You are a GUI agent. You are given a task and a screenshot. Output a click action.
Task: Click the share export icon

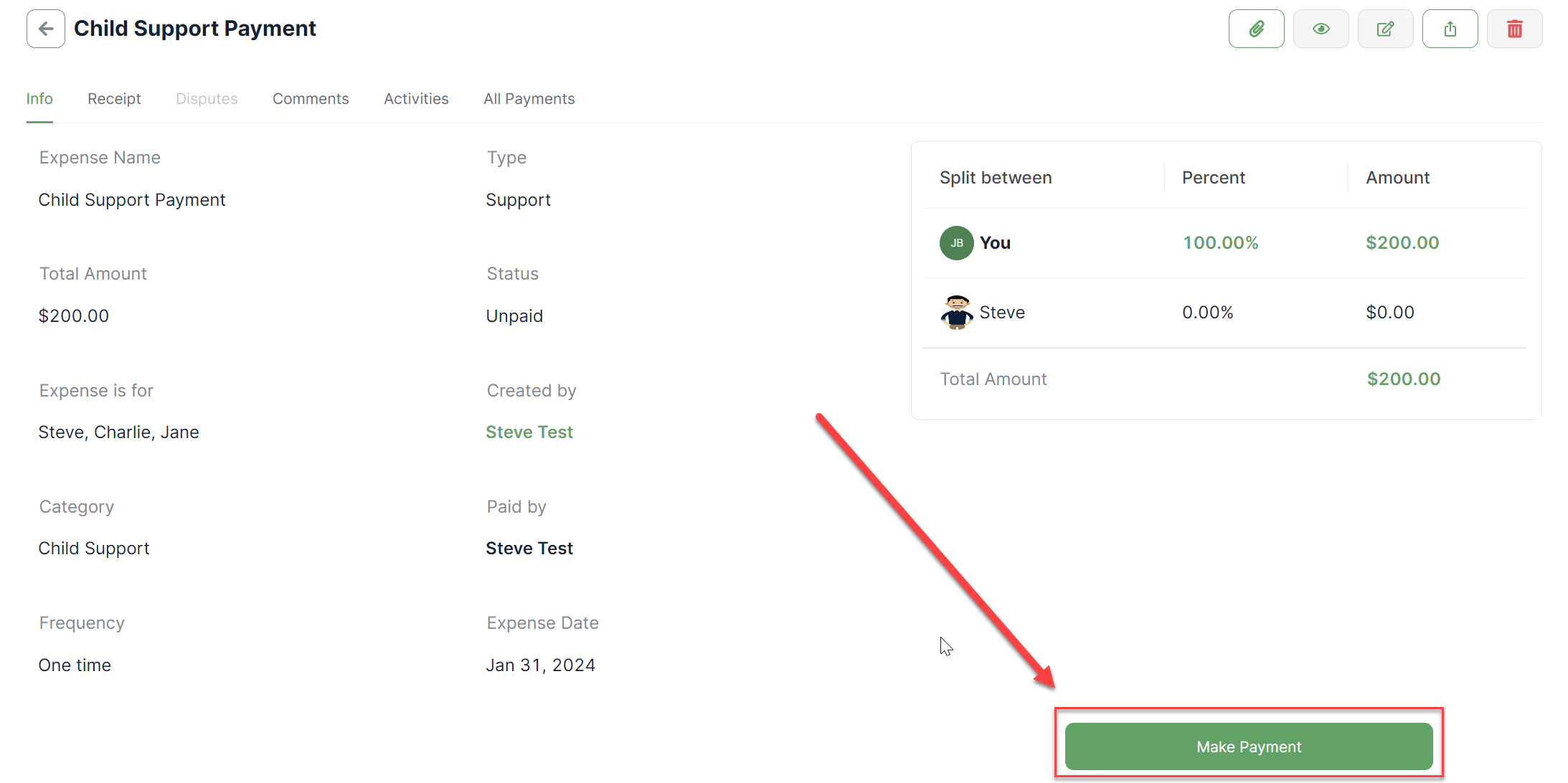[1450, 29]
